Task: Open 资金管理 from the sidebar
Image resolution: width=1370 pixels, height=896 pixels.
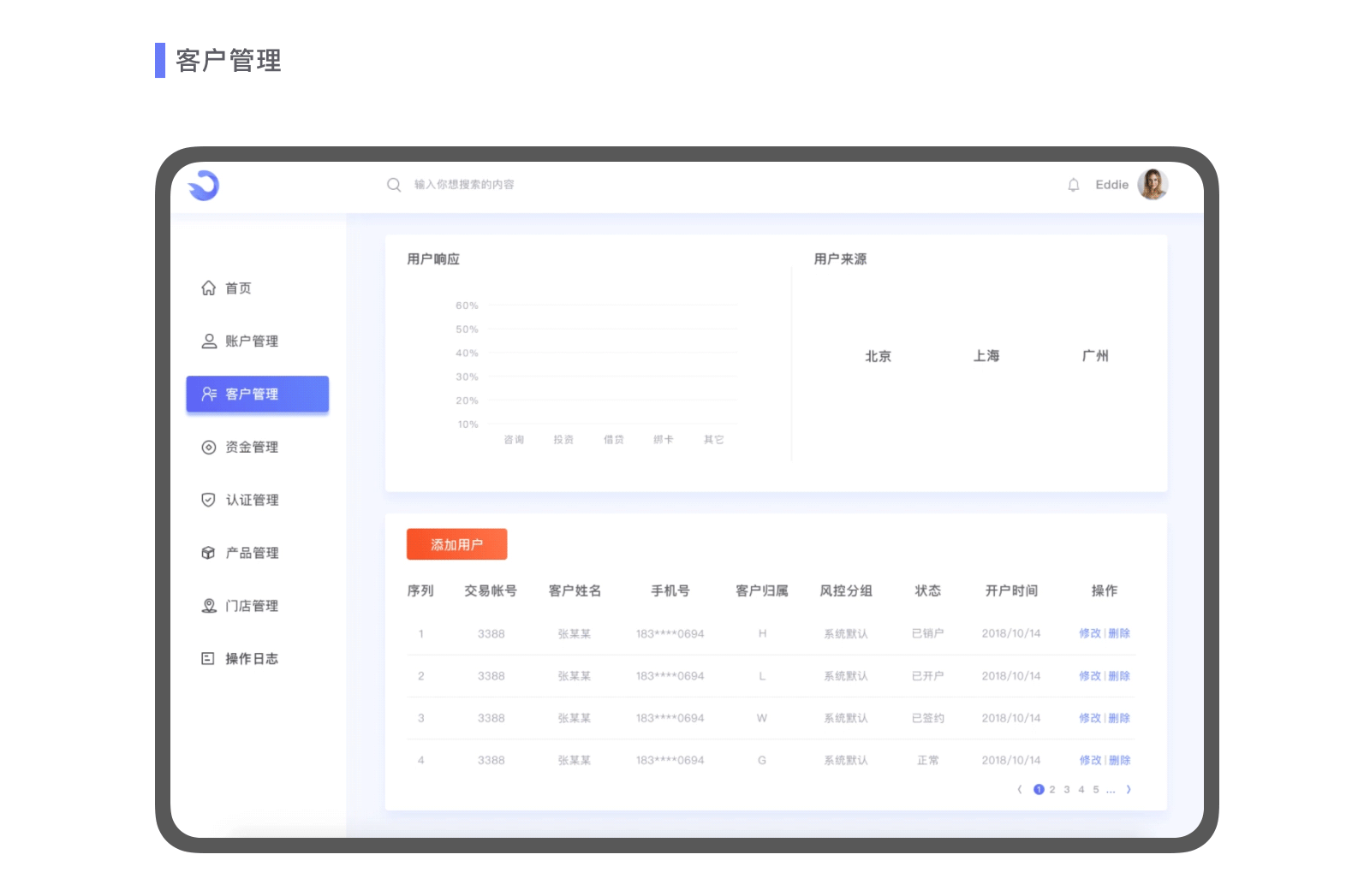Action: tap(251, 447)
